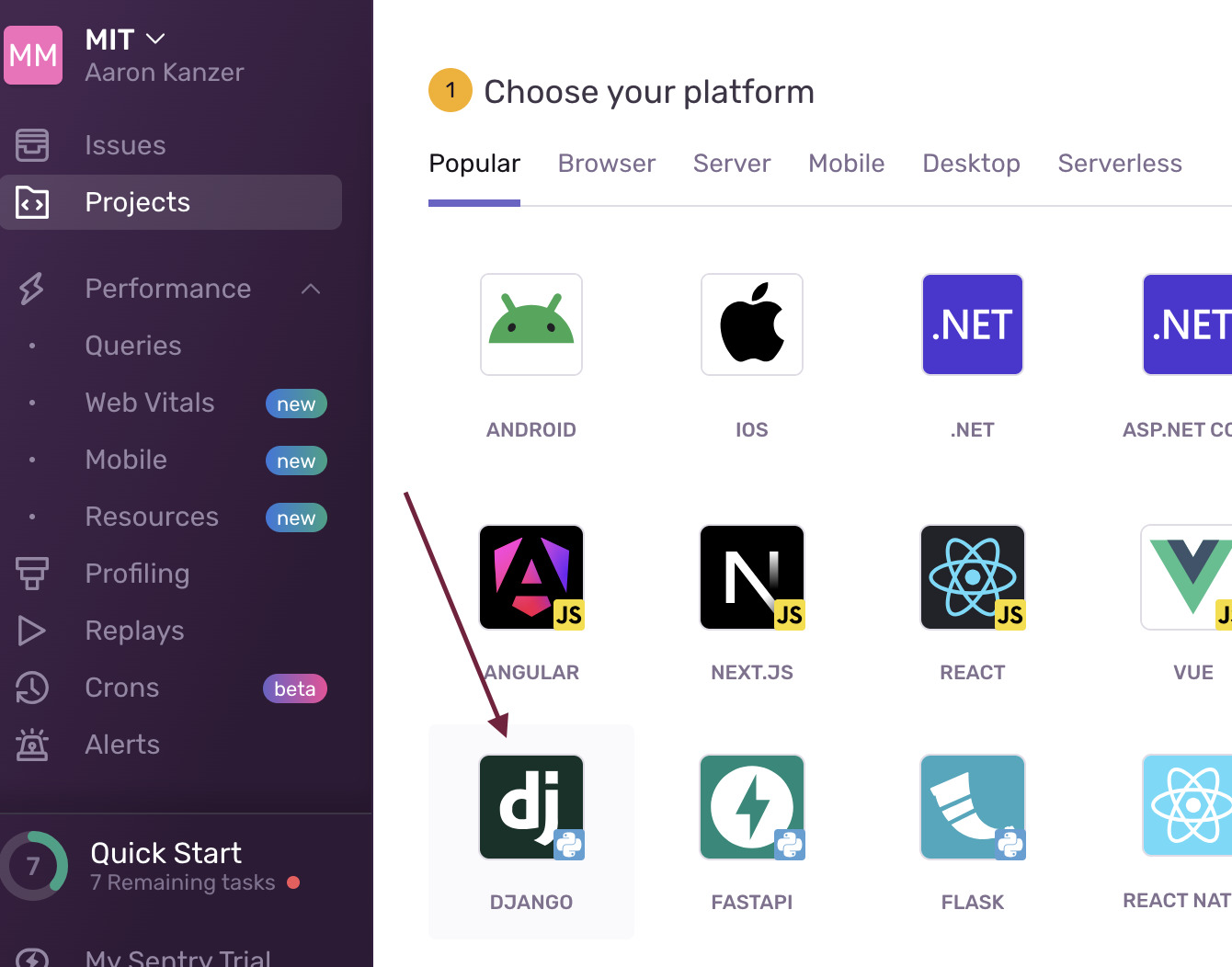This screenshot has width=1232, height=967.
Task: Collapse the Performance section chevron
Action: pos(311,289)
